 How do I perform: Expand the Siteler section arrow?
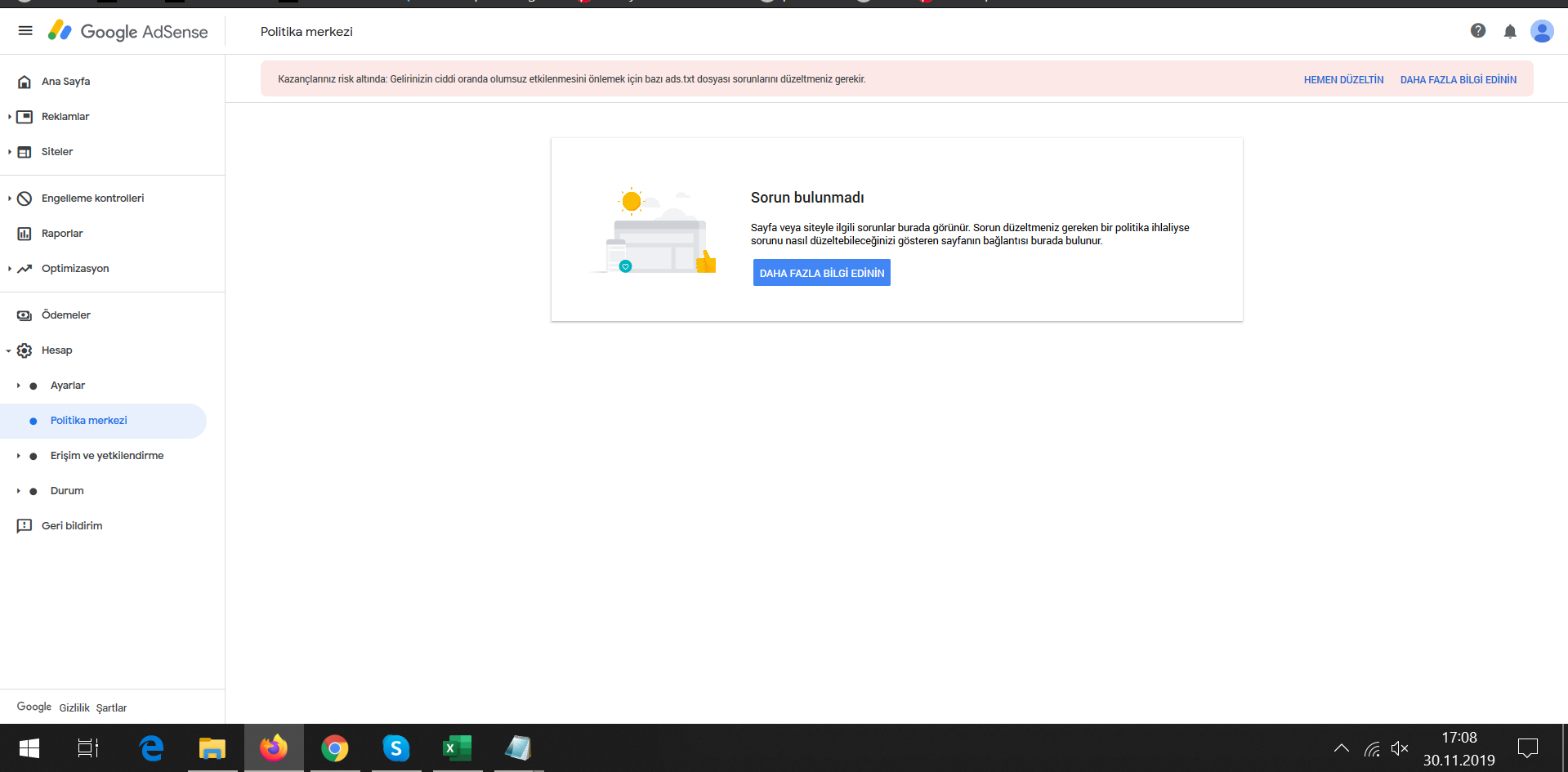9,152
